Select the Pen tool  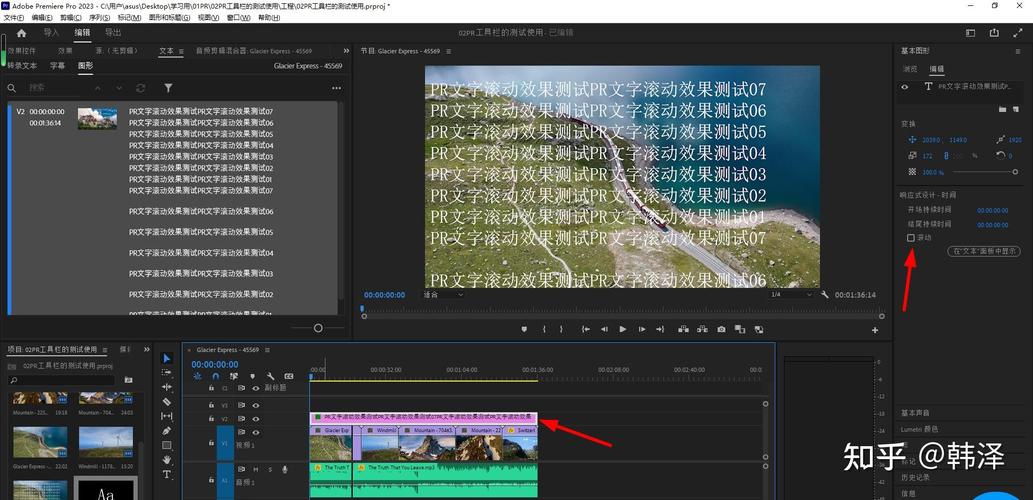167,431
